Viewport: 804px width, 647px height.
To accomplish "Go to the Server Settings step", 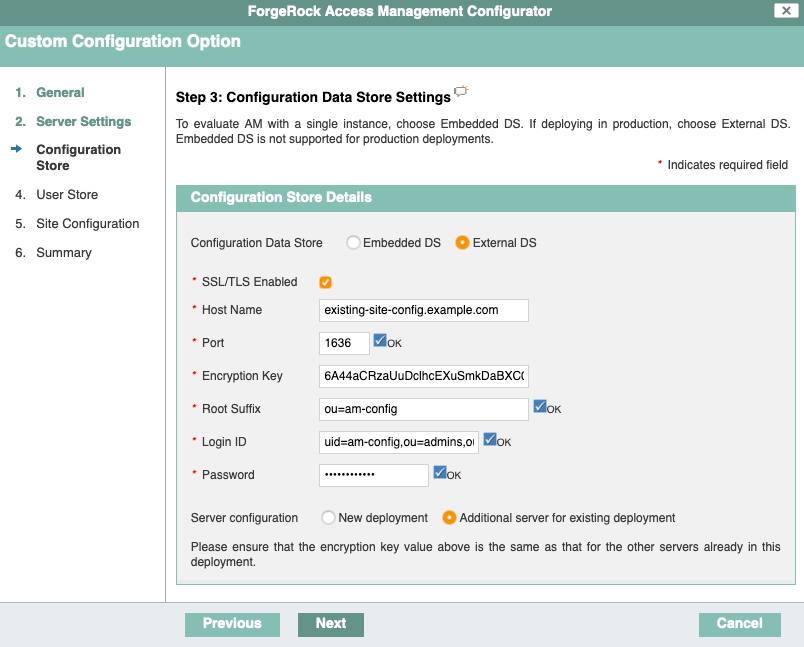I will [x=84, y=122].
